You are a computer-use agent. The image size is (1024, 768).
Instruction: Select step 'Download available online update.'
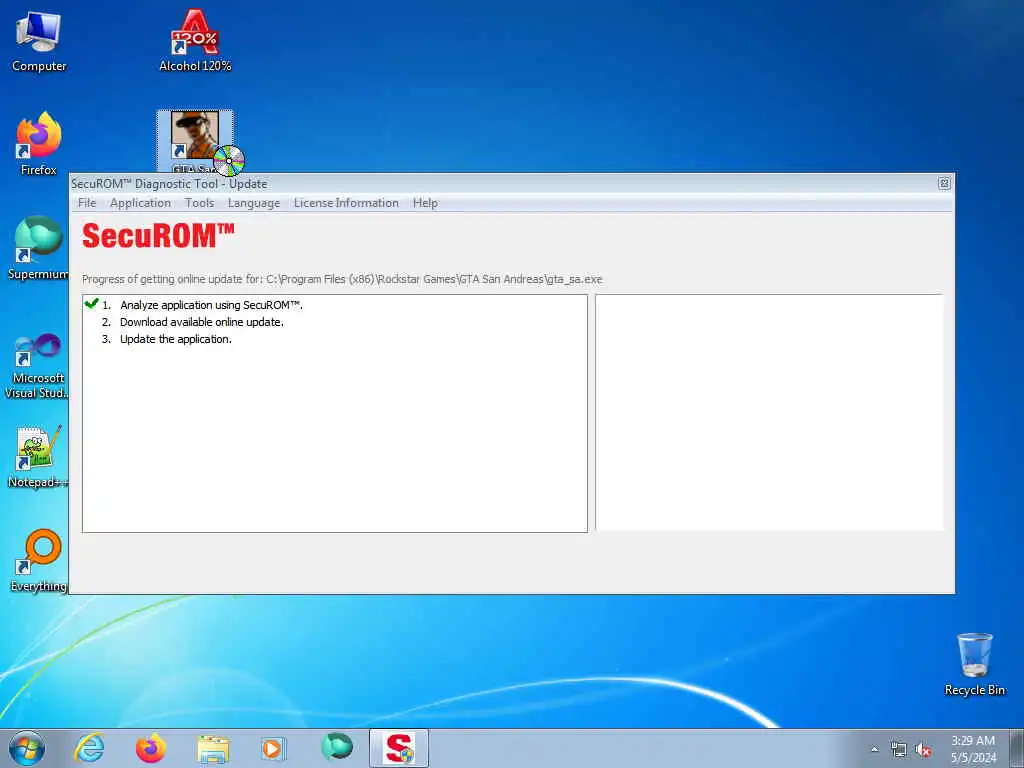(202, 322)
